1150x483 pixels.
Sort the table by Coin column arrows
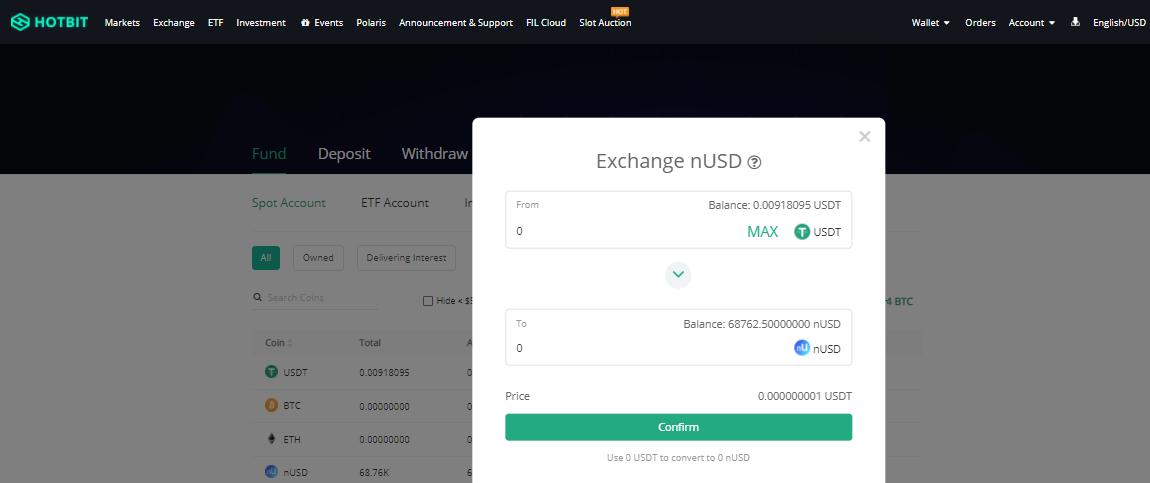coord(290,343)
